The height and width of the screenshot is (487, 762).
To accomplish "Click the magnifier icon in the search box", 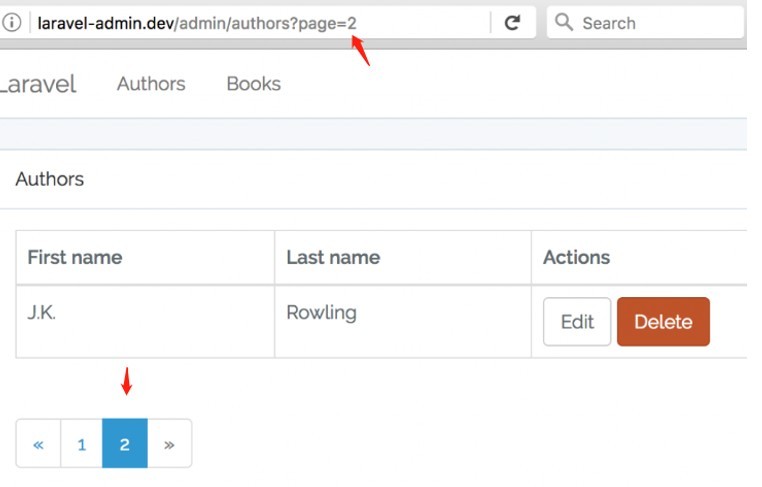I will (564, 22).
